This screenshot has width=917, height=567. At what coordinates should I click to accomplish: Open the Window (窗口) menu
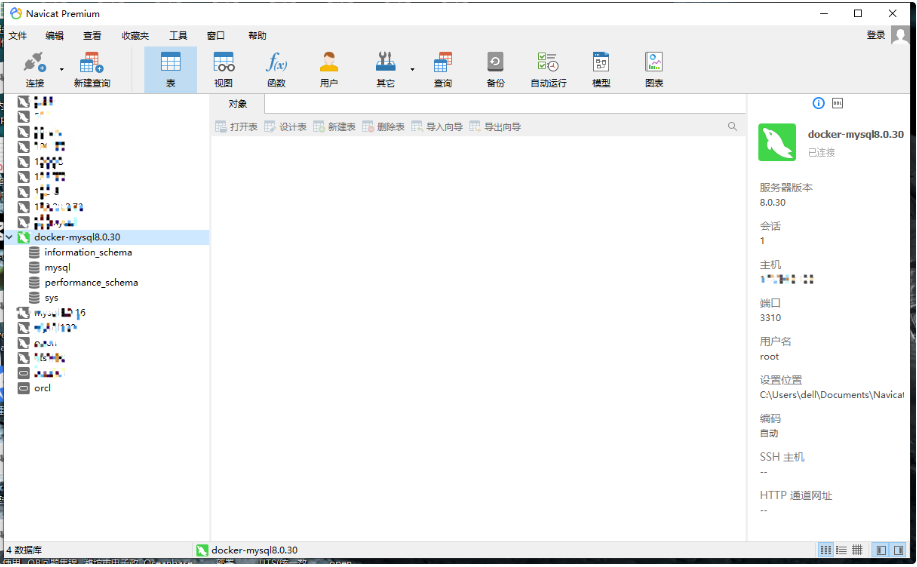coord(216,36)
